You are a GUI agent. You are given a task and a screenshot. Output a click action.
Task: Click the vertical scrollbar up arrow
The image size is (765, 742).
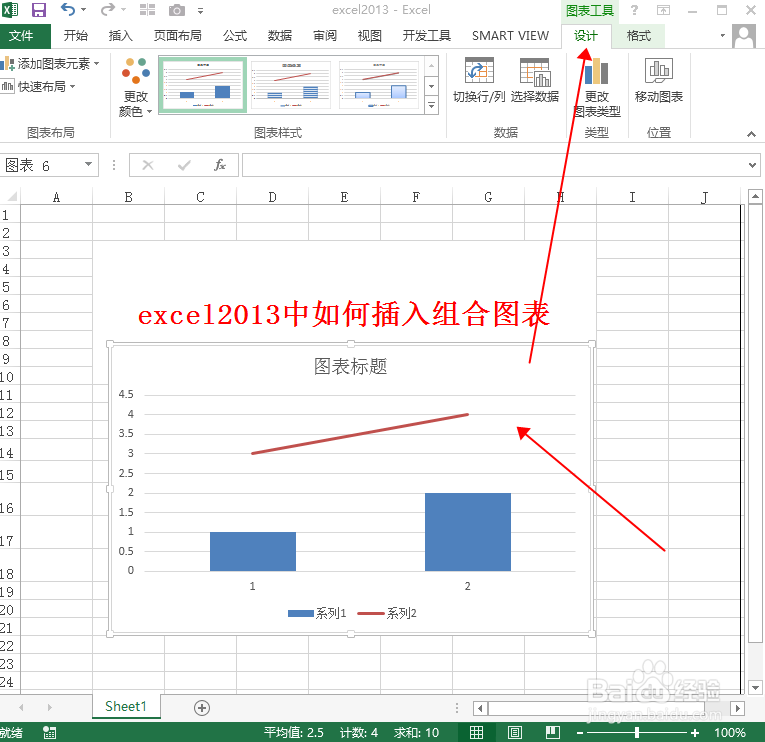(x=755, y=197)
